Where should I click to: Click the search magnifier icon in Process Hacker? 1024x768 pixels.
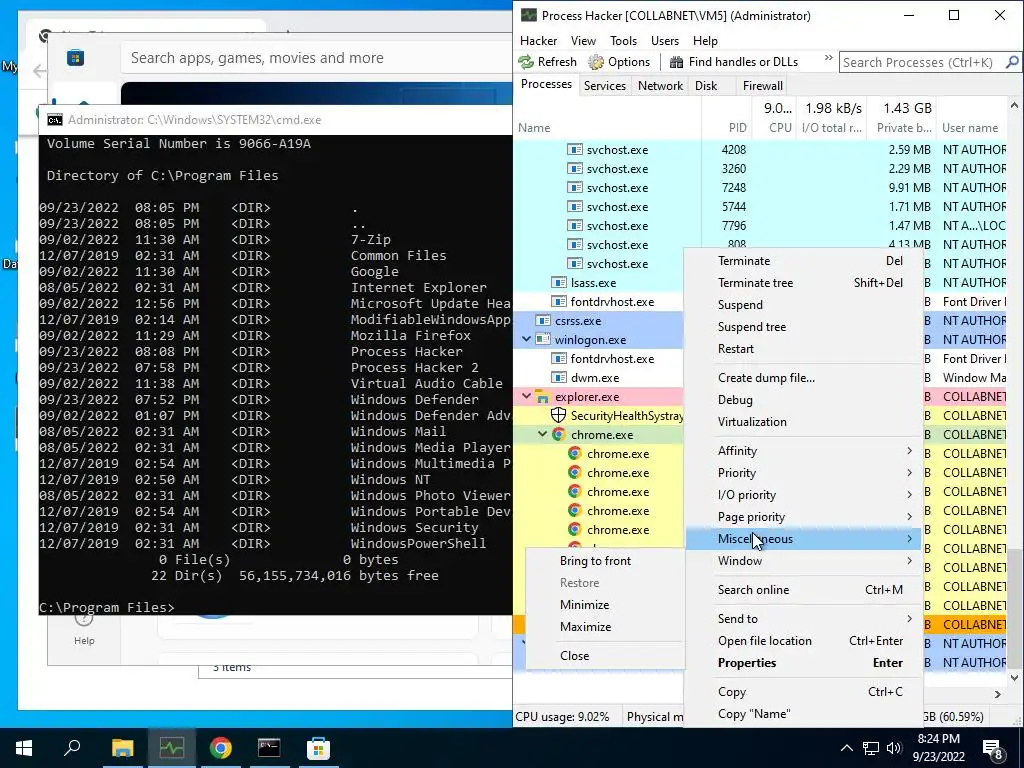coord(1012,62)
